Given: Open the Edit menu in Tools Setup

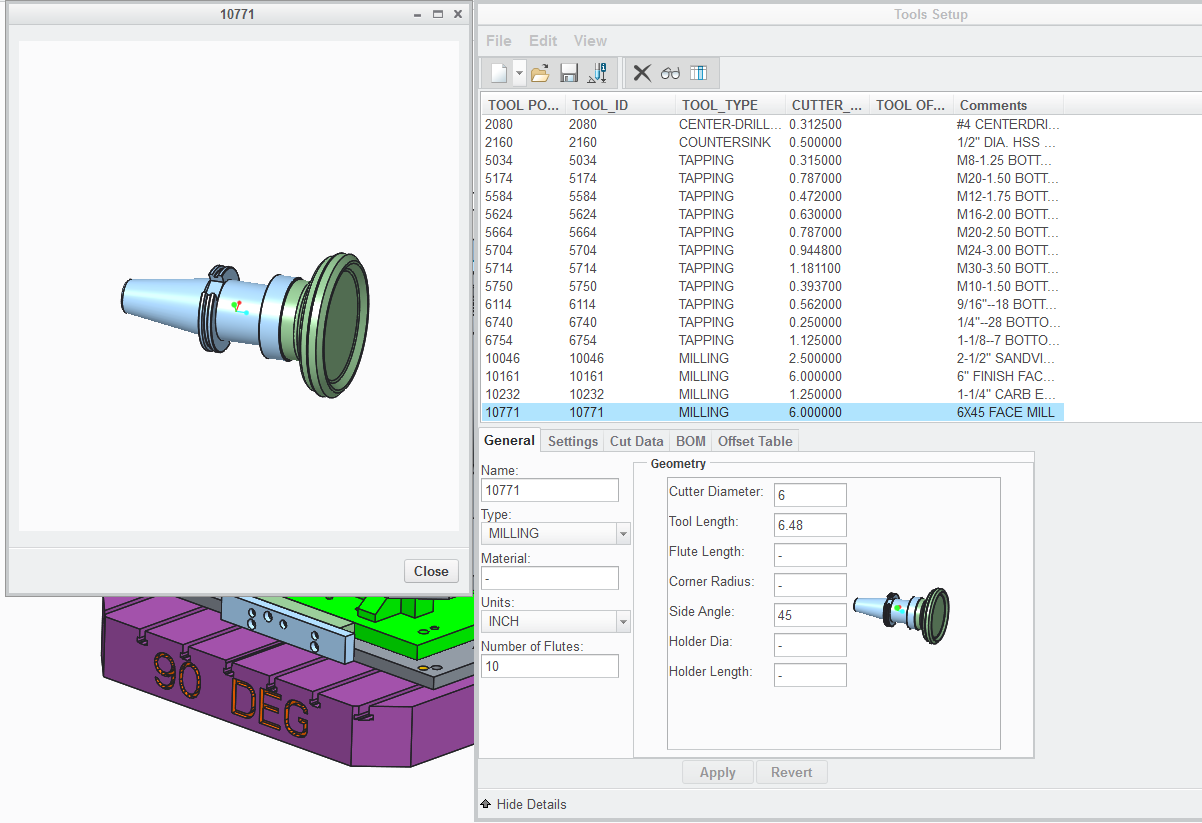Looking at the screenshot, I should tap(543, 41).
